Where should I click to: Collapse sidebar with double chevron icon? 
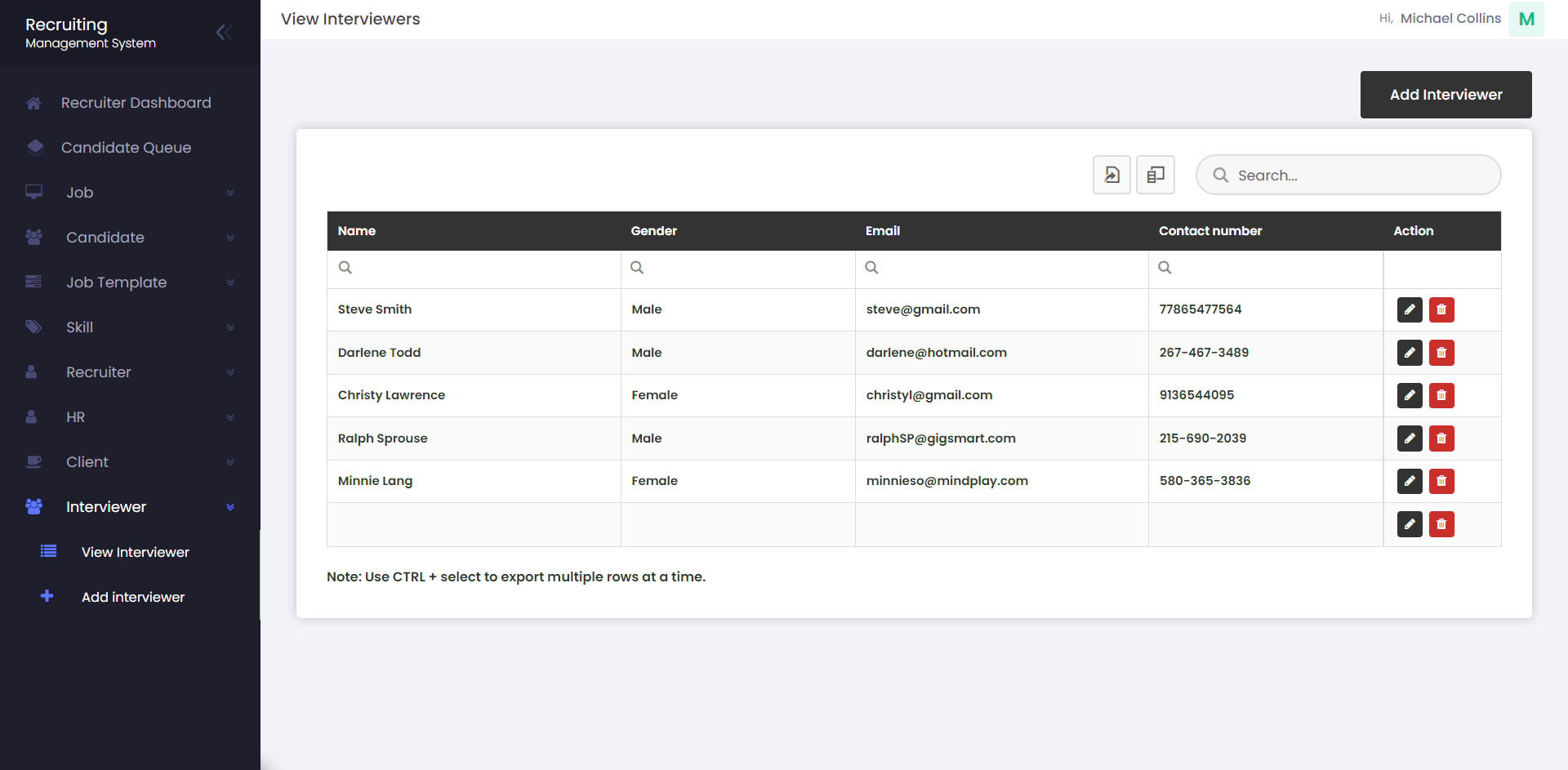point(224,33)
